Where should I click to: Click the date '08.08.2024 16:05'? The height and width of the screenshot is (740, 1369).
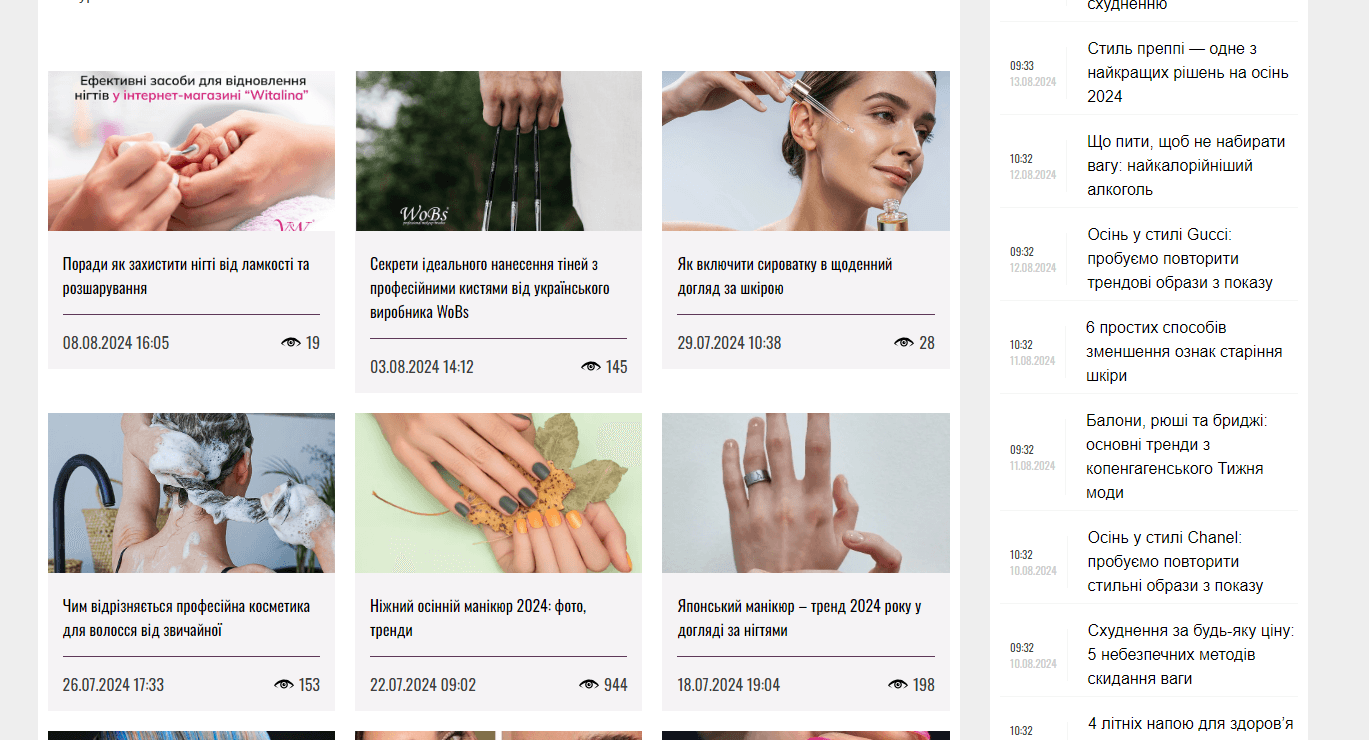click(x=116, y=343)
